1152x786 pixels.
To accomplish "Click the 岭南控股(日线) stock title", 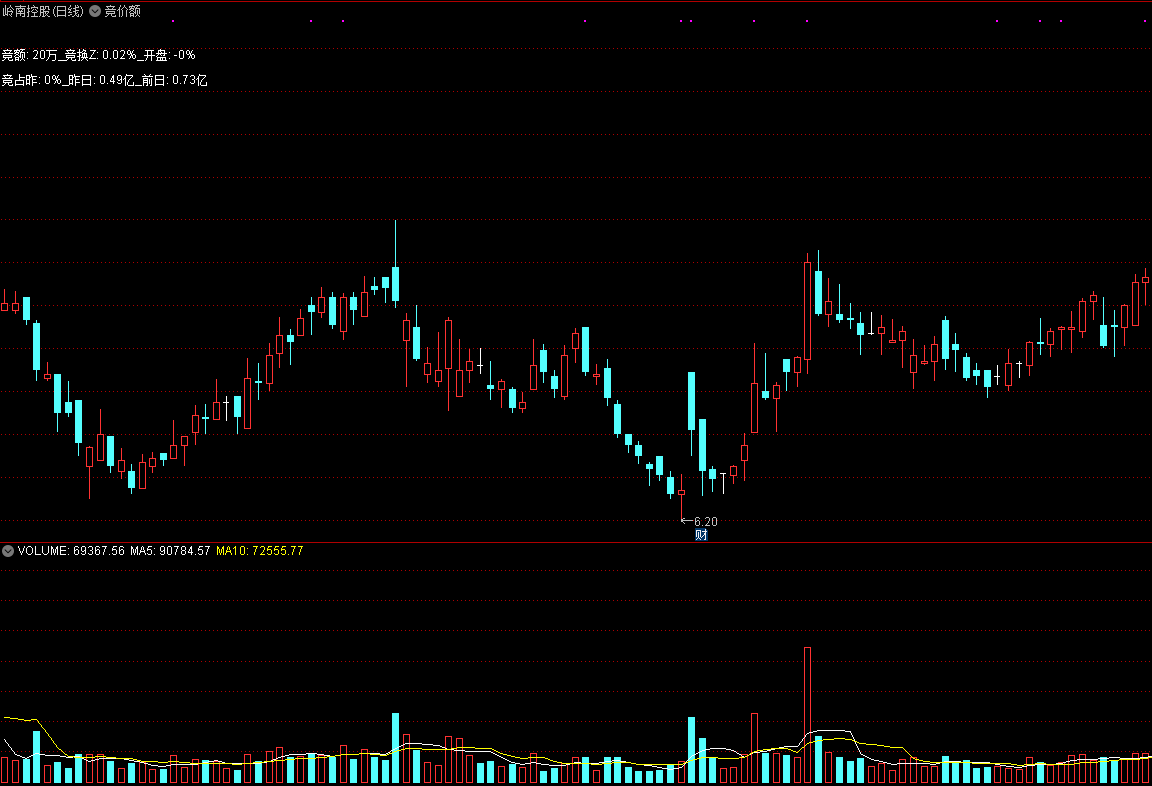I will (x=43, y=11).
